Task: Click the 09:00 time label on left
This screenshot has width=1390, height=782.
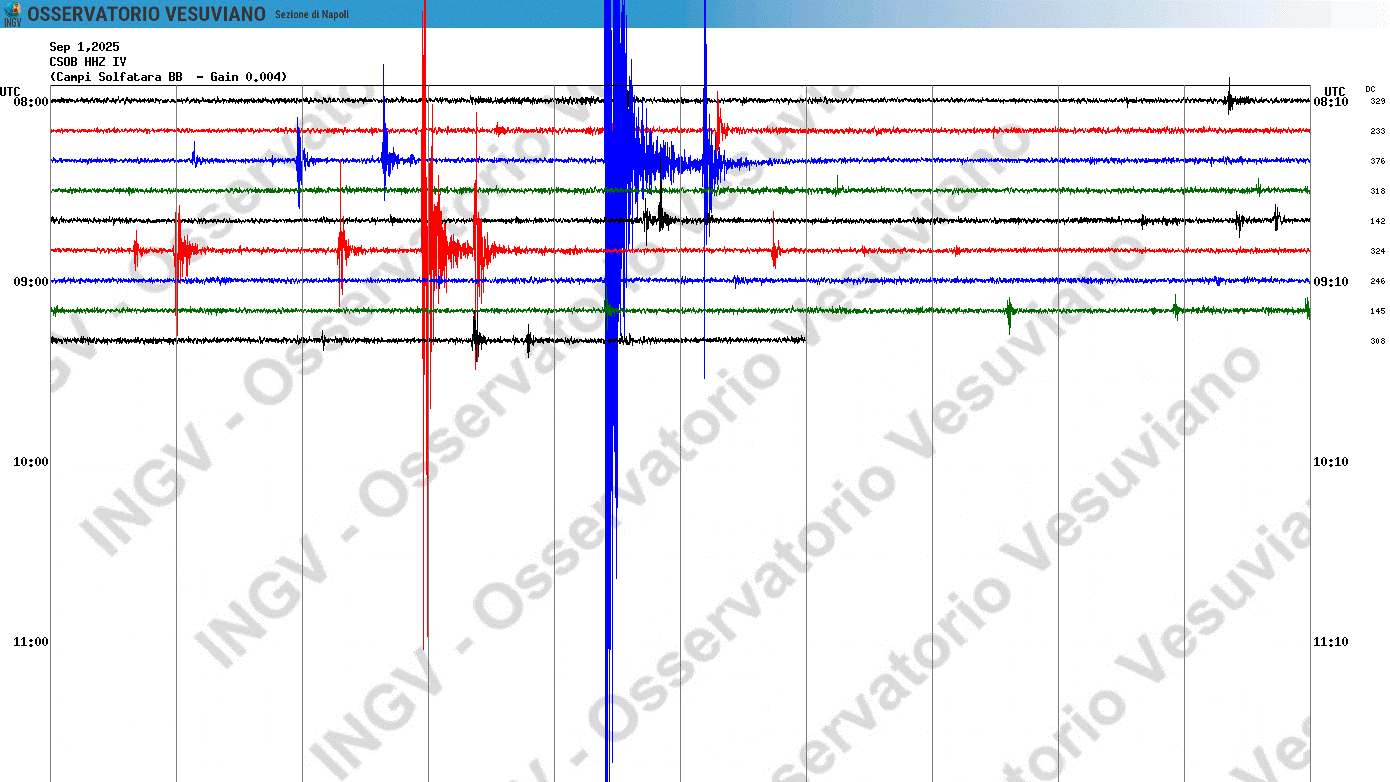Action: click(30, 282)
